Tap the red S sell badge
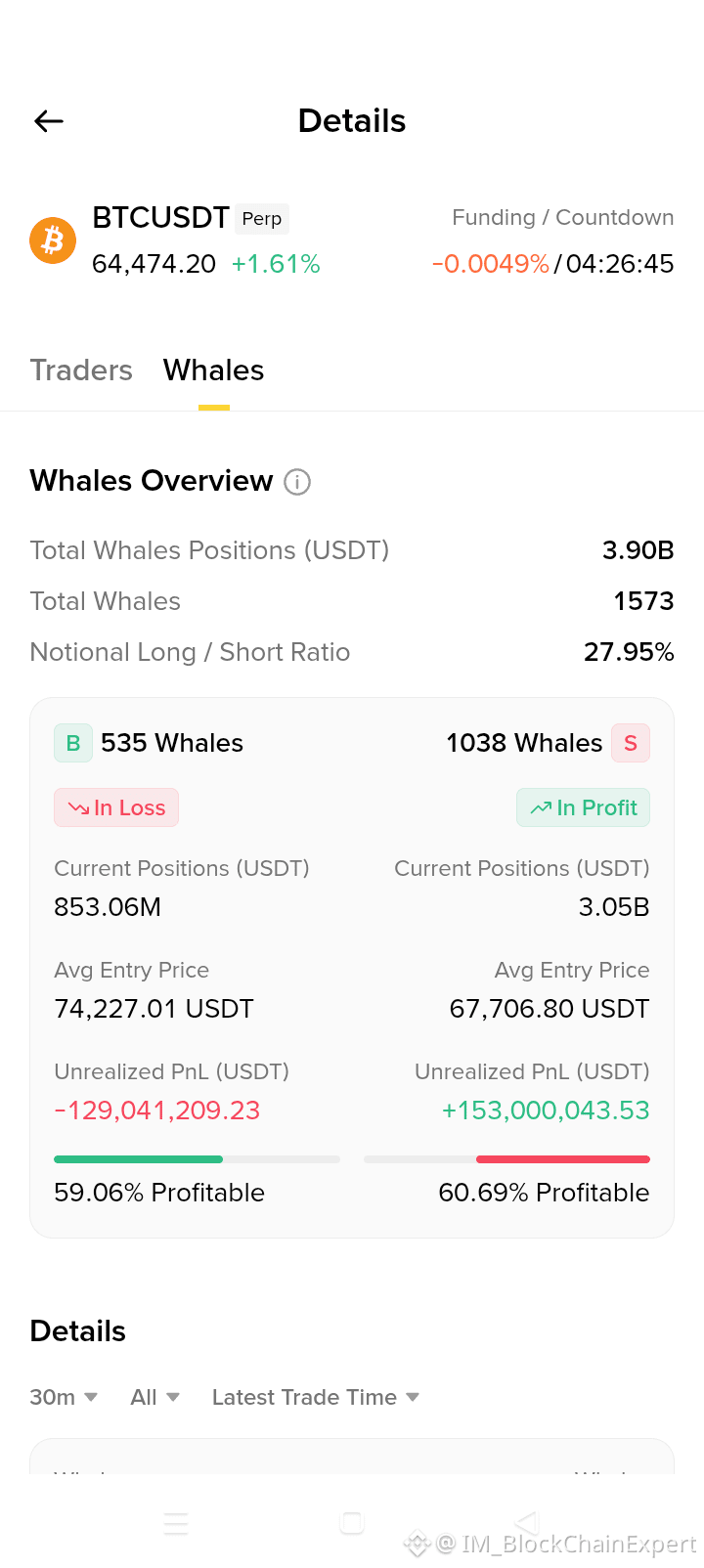This screenshot has width=704, height=1568. pyautogui.click(x=631, y=743)
